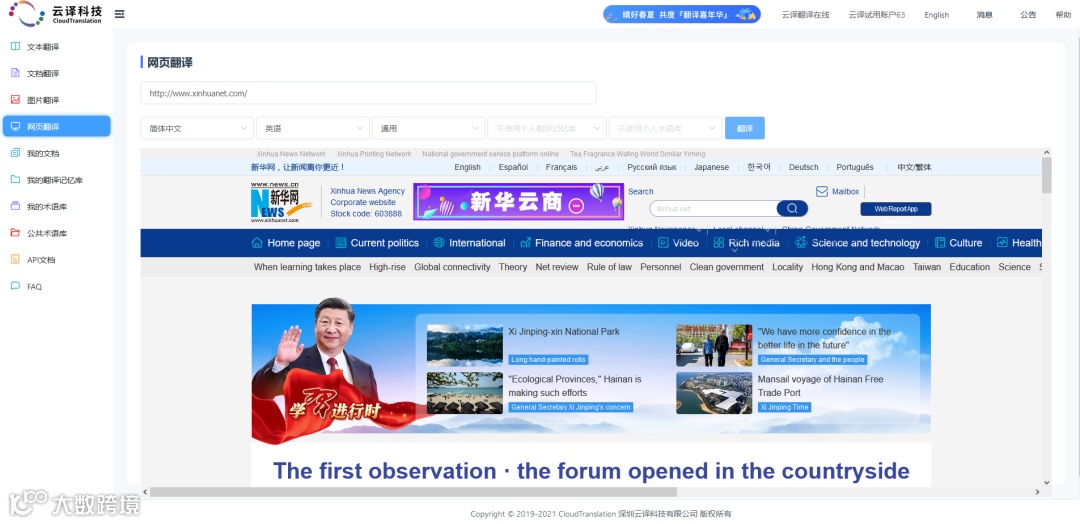Open Xi Jinping-xin National Park thumbnail
The image size is (1080, 524).
[x=464, y=345]
